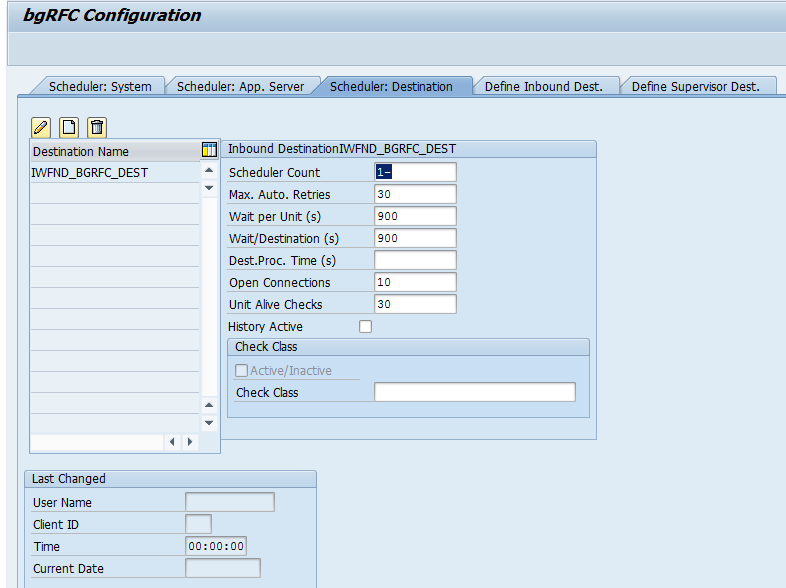
Task: Click the left arrow on horizontal scrollbar
Action: [x=172, y=441]
